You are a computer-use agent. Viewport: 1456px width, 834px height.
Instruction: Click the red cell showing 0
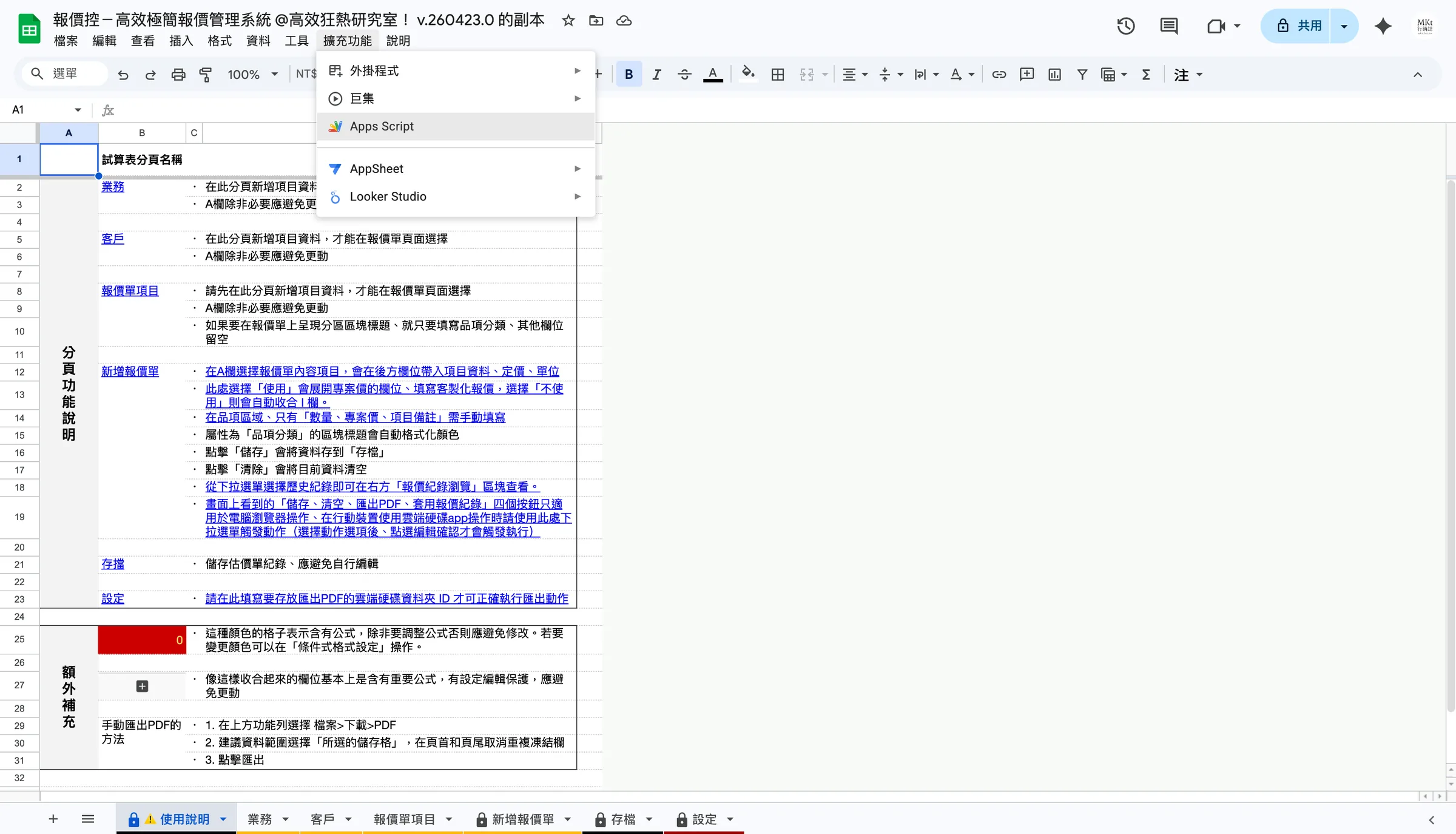(x=142, y=640)
